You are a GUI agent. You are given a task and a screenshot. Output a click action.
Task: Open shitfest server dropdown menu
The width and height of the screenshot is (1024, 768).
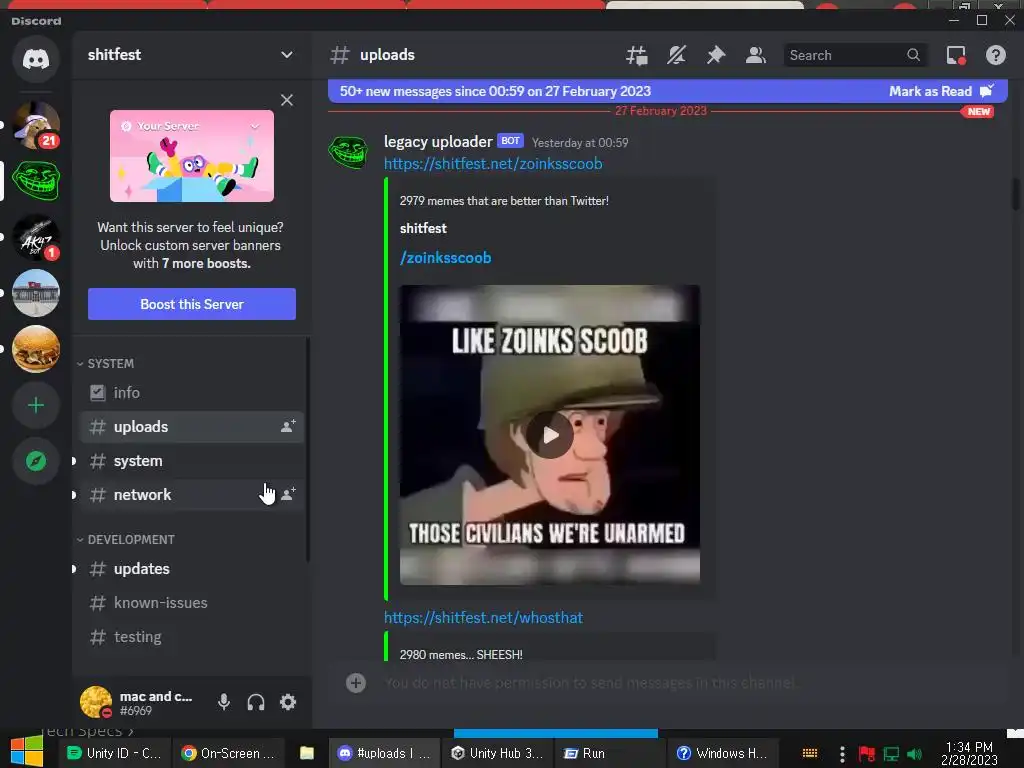(286, 55)
